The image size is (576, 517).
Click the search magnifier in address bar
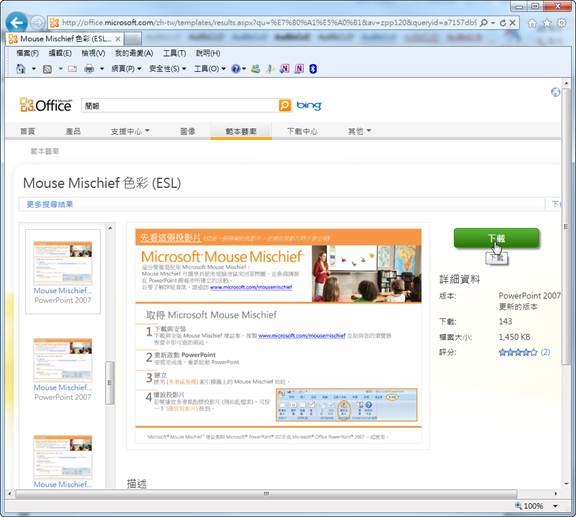(484, 23)
